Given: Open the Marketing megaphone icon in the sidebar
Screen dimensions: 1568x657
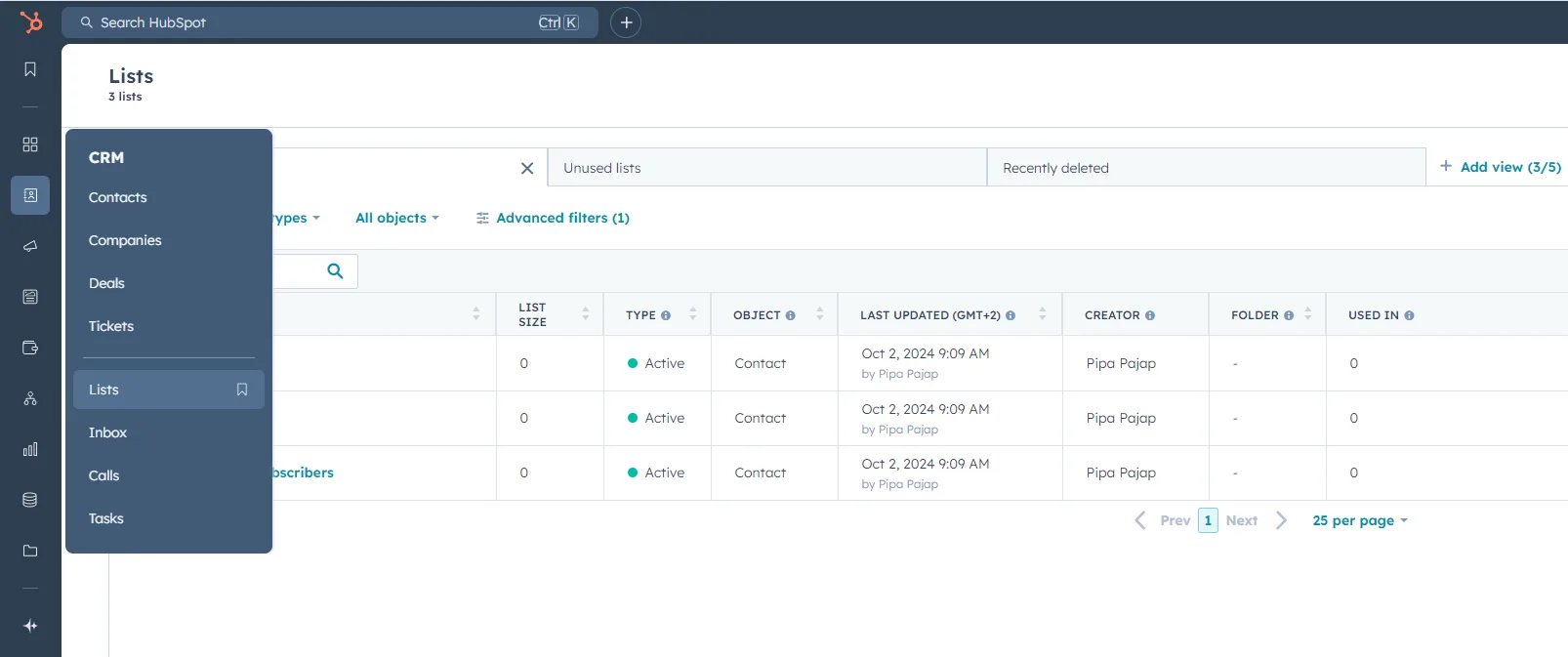Looking at the screenshot, I should click(30, 246).
